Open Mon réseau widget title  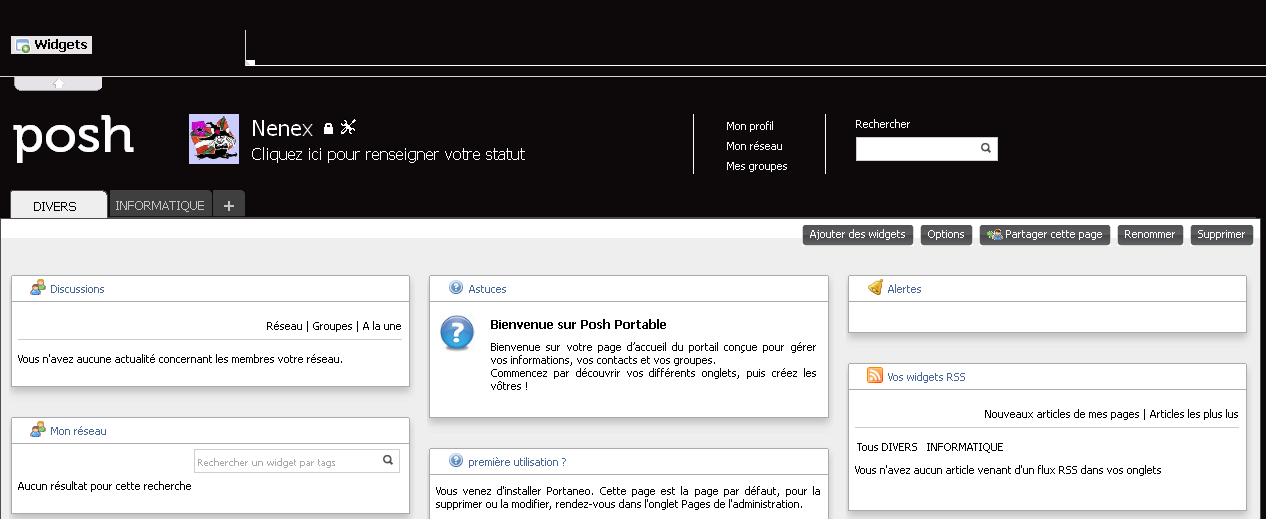[x=78, y=431]
